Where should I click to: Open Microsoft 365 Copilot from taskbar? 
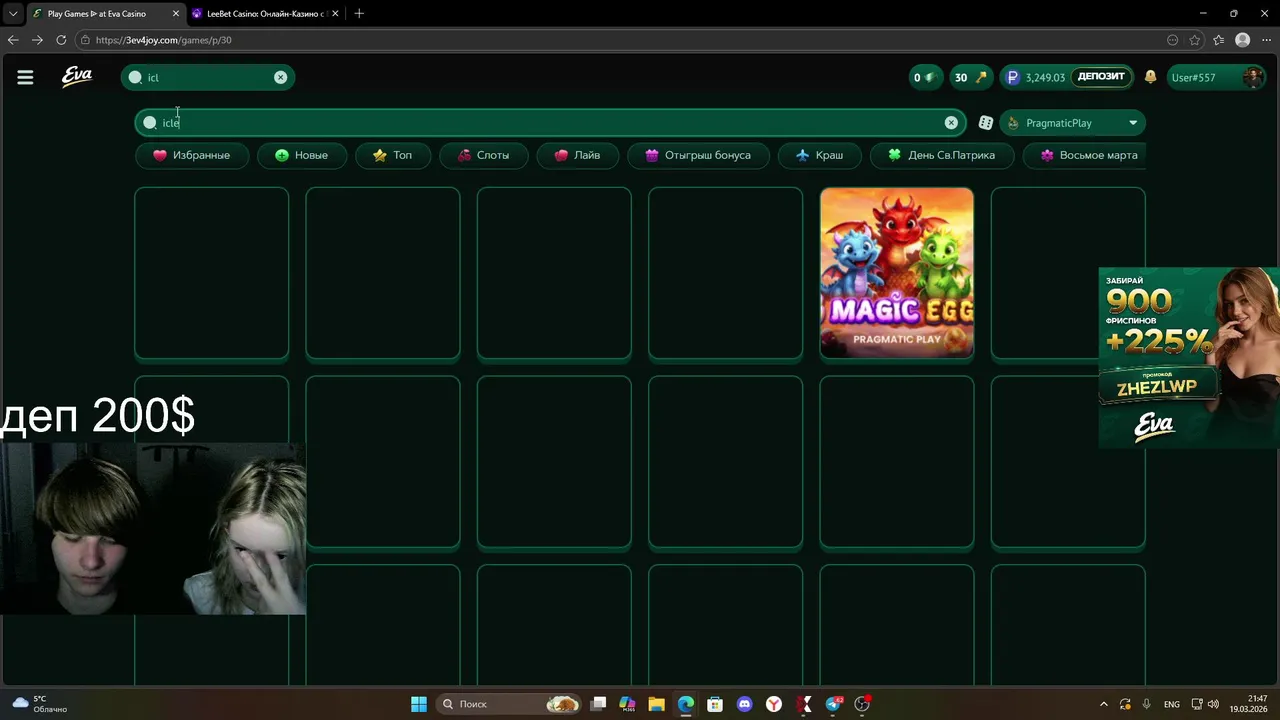click(627, 704)
